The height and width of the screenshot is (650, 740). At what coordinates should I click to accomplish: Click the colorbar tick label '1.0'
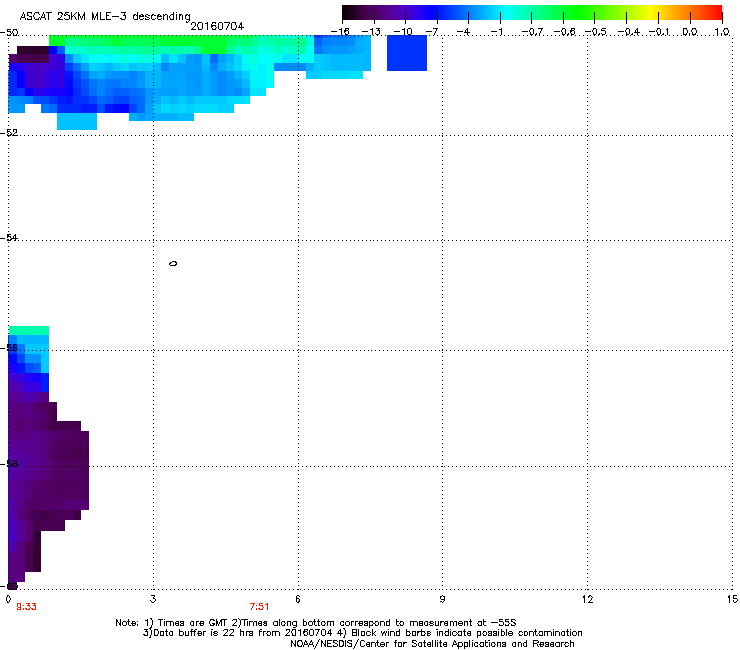[x=722, y=32]
